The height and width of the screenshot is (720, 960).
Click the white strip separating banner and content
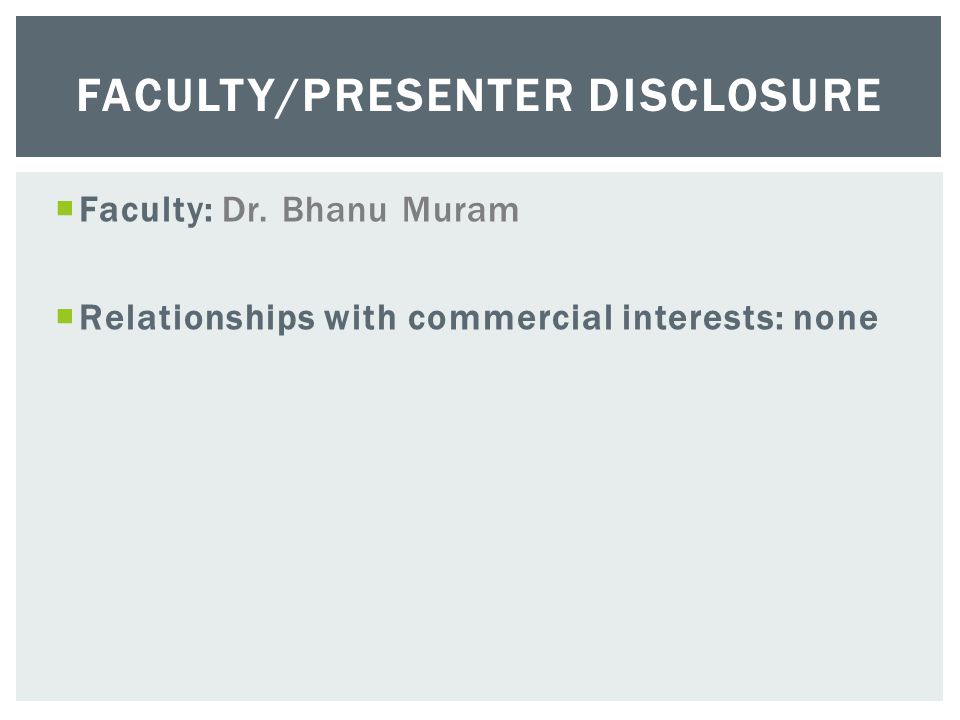click(x=479, y=165)
